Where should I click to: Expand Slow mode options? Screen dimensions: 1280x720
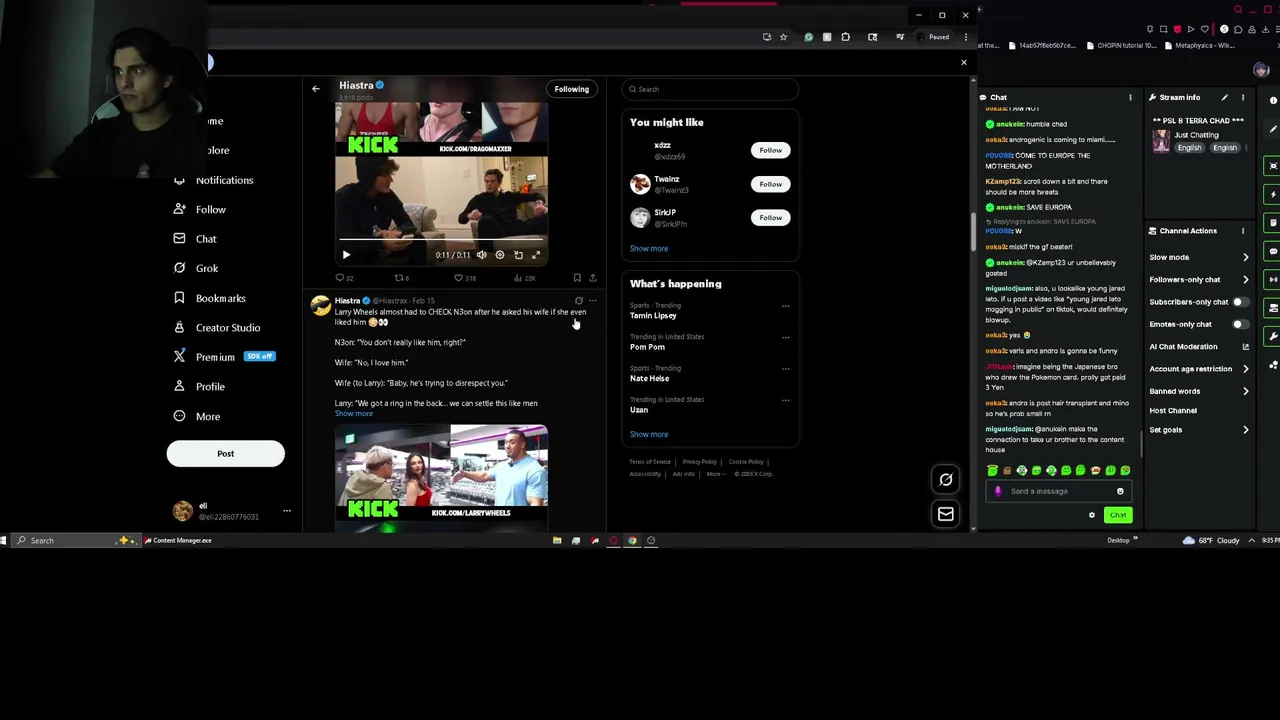[1198, 257]
